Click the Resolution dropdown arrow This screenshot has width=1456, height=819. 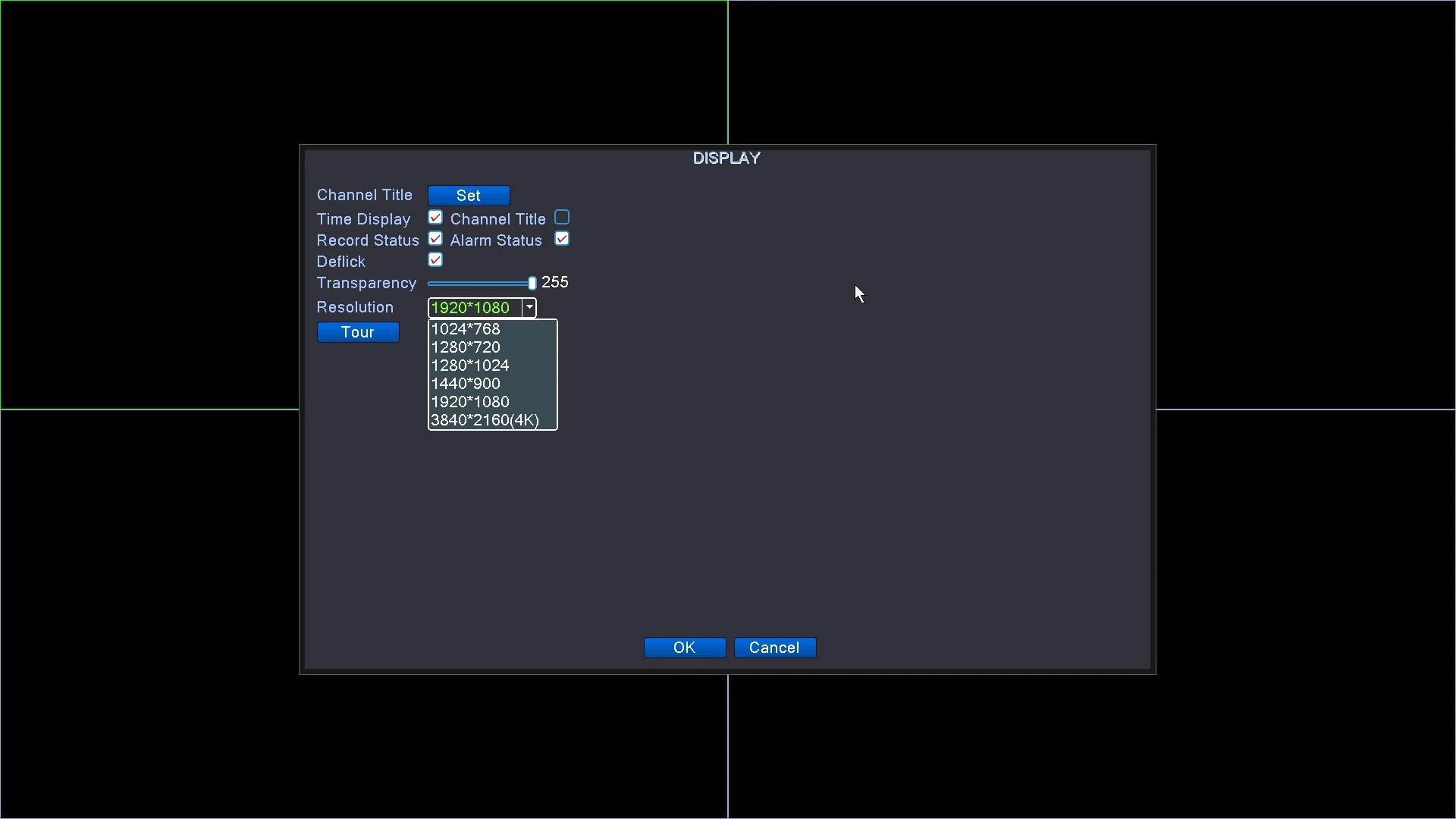529,307
